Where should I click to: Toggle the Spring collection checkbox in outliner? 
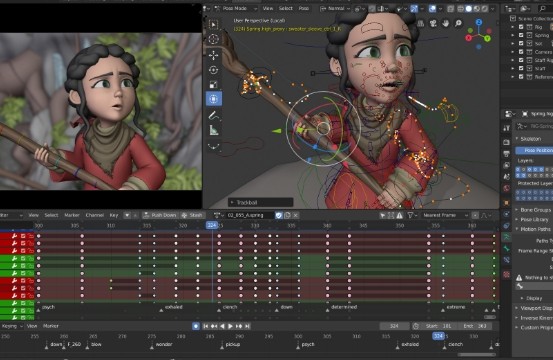pyautogui.click(x=521, y=35)
